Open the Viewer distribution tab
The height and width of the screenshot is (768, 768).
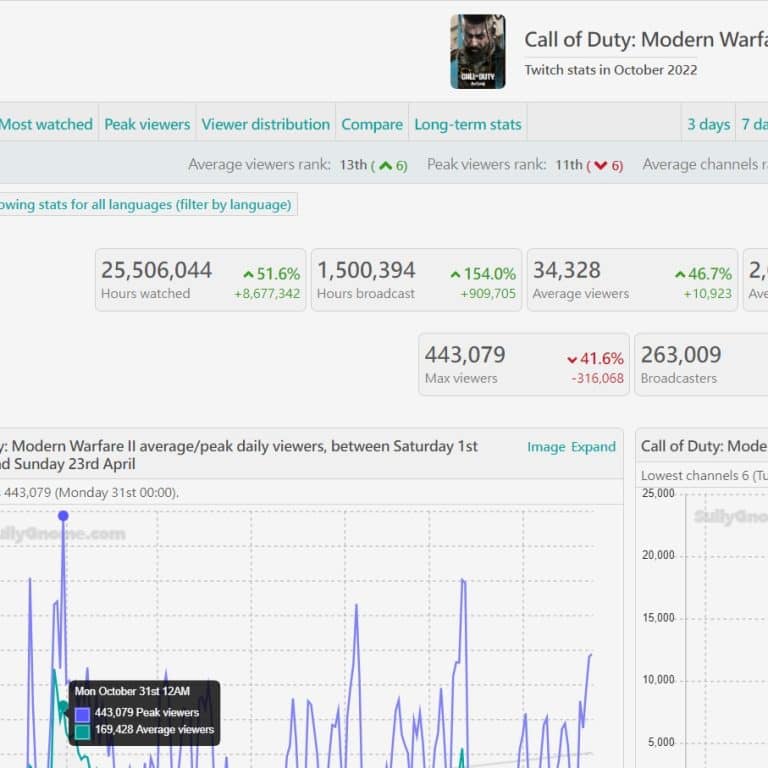coord(265,124)
